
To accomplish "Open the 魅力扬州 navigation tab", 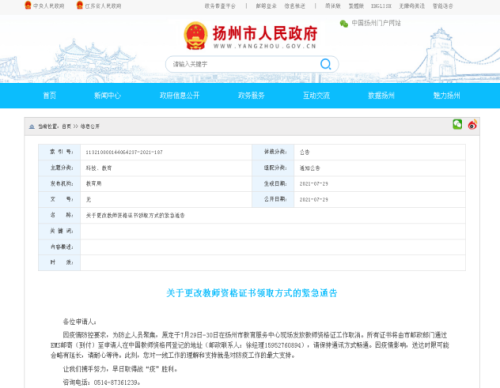I will pyautogui.click(x=447, y=96).
